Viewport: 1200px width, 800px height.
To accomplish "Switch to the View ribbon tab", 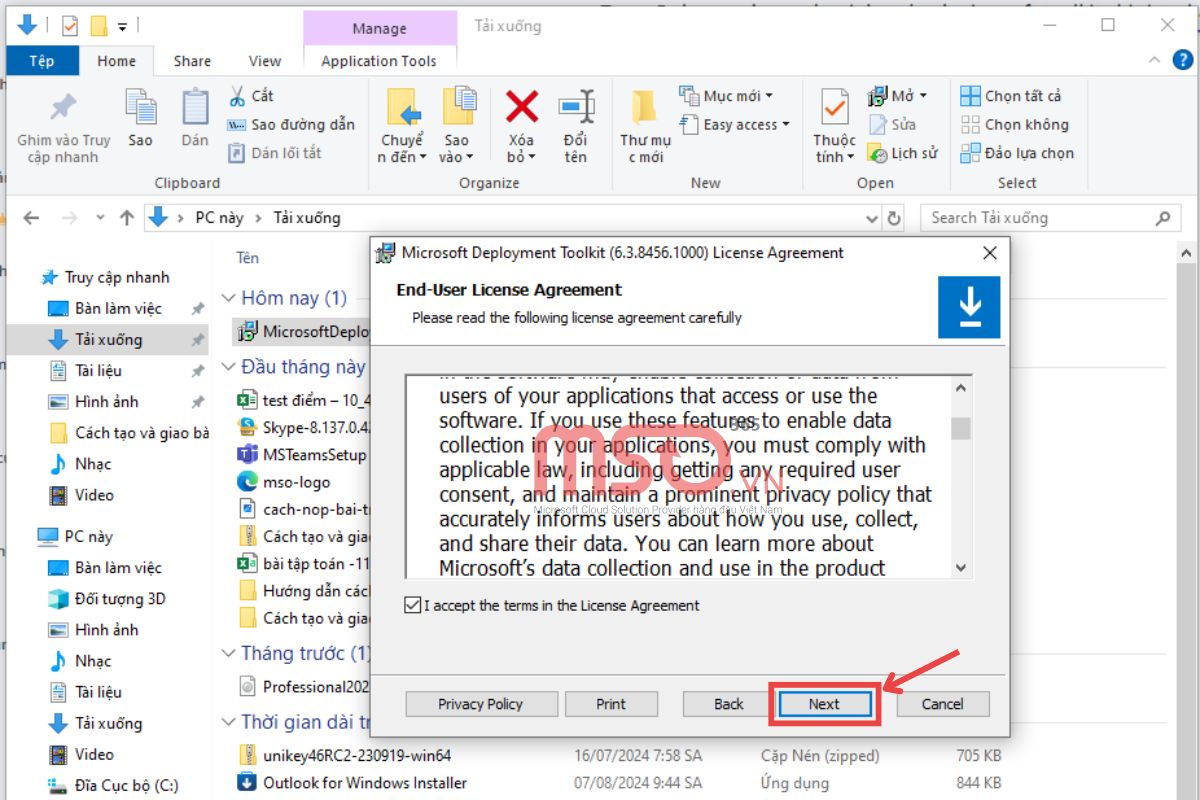I will pos(265,61).
